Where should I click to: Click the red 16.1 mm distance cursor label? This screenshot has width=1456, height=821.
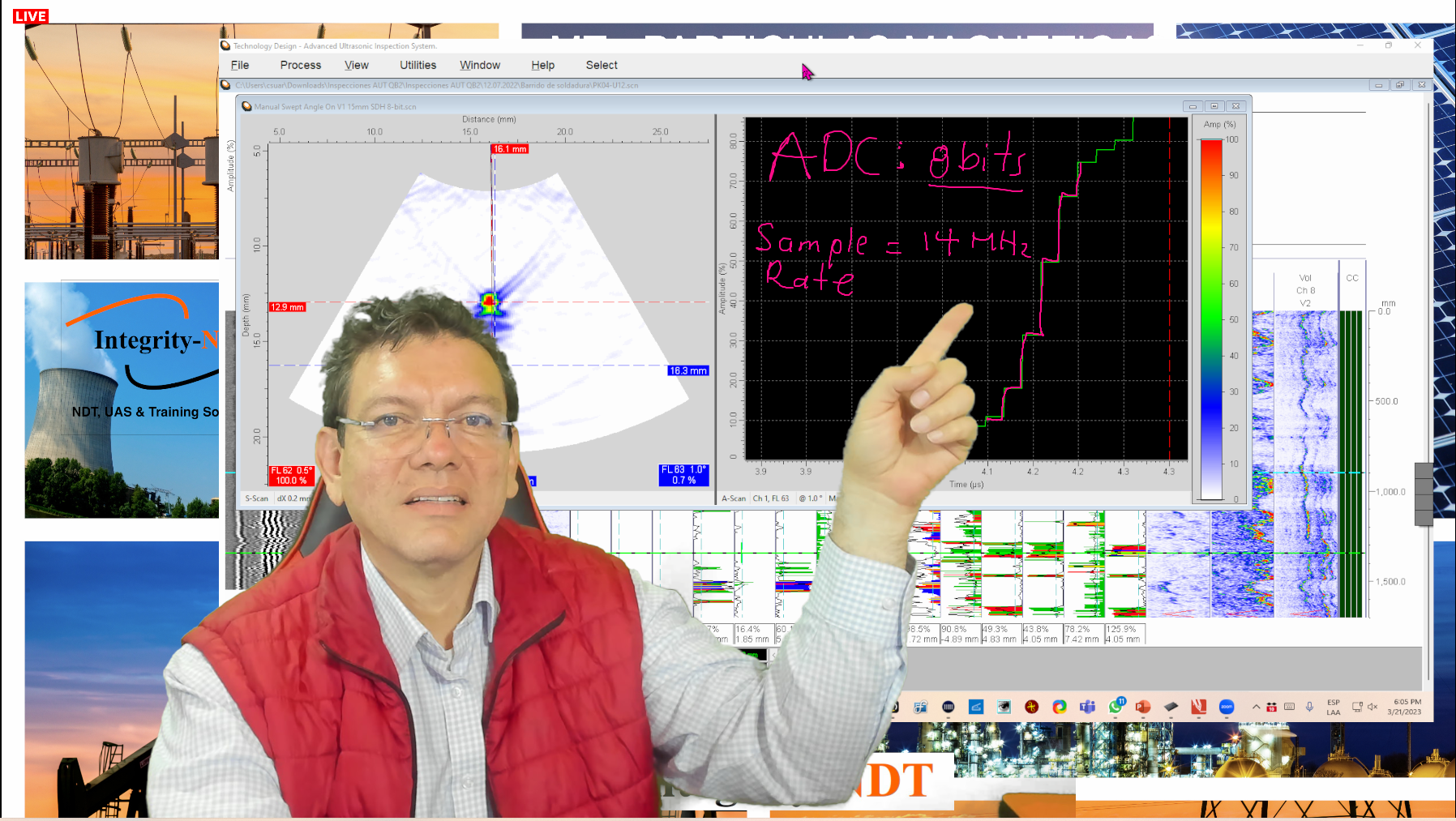pyautogui.click(x=510, y=149)
